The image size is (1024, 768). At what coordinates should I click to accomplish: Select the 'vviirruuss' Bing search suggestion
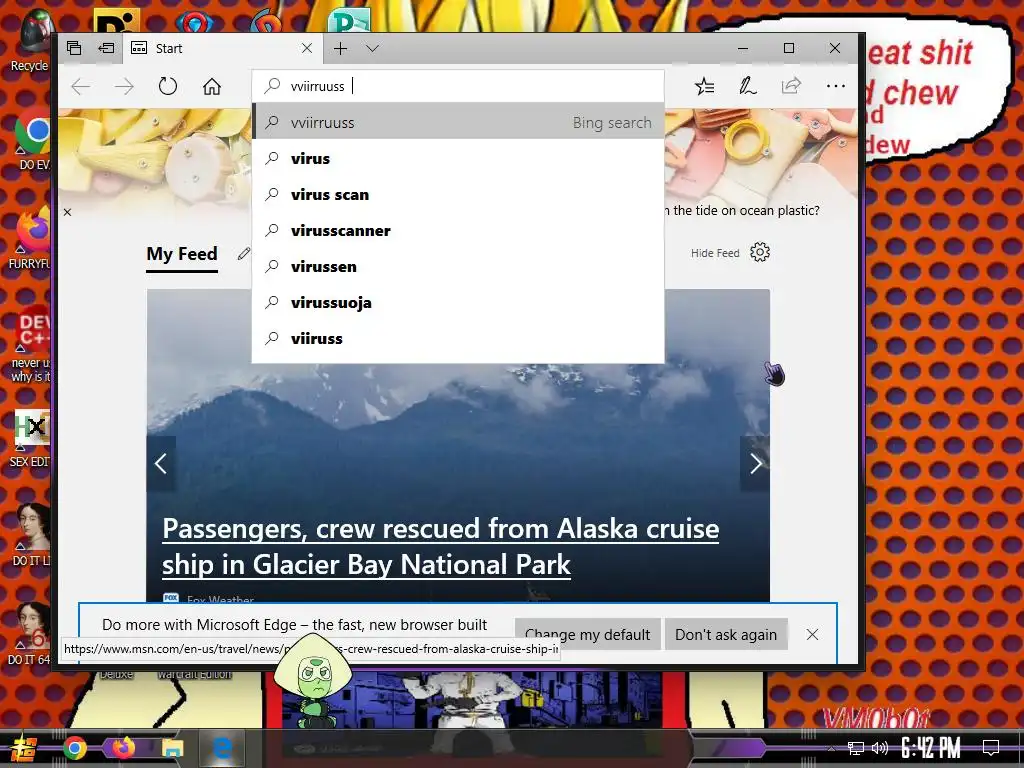[458, 123]
